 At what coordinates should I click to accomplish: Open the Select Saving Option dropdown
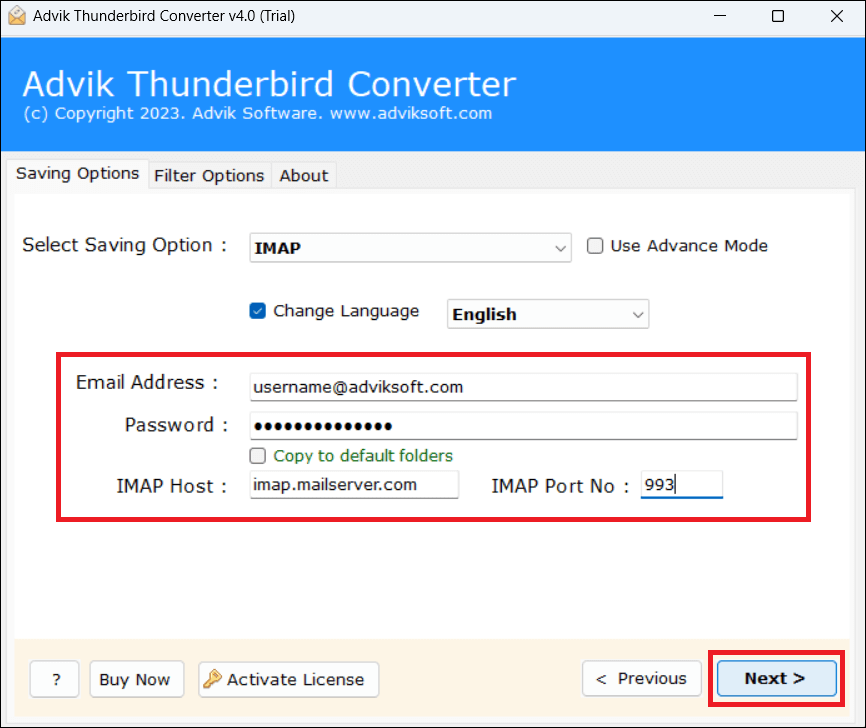560,248
